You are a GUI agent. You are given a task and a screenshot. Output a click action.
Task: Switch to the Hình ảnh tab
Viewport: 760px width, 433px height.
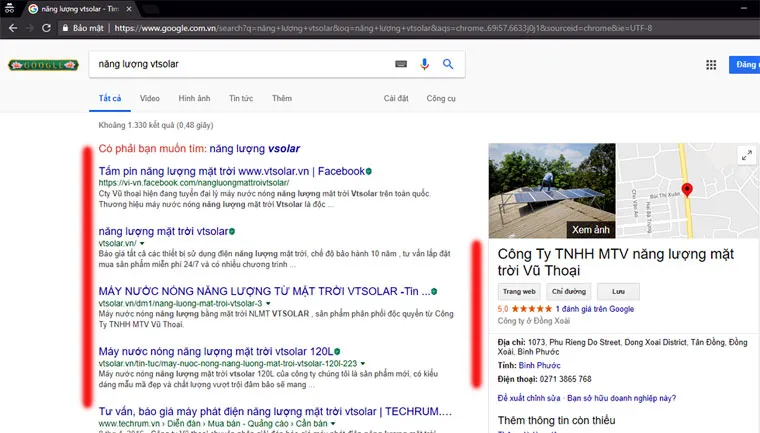194,98
